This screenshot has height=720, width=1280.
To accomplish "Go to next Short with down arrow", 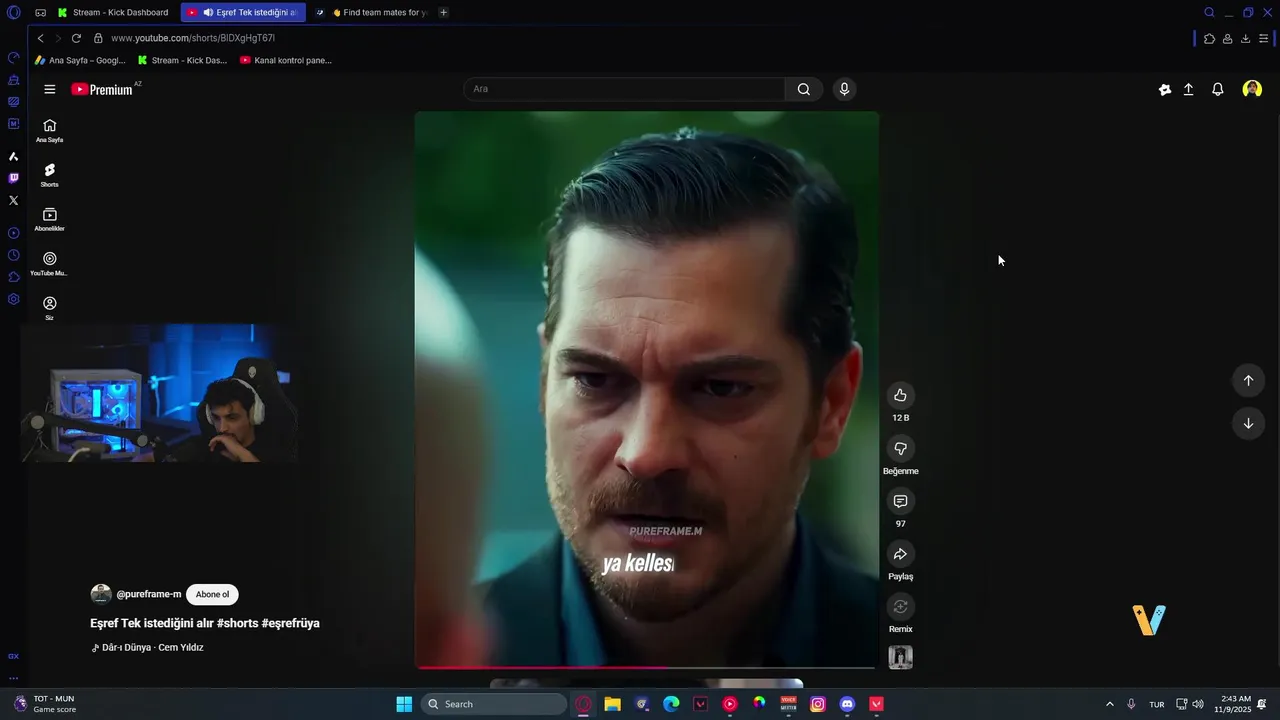I will (x=1248, y=423).
